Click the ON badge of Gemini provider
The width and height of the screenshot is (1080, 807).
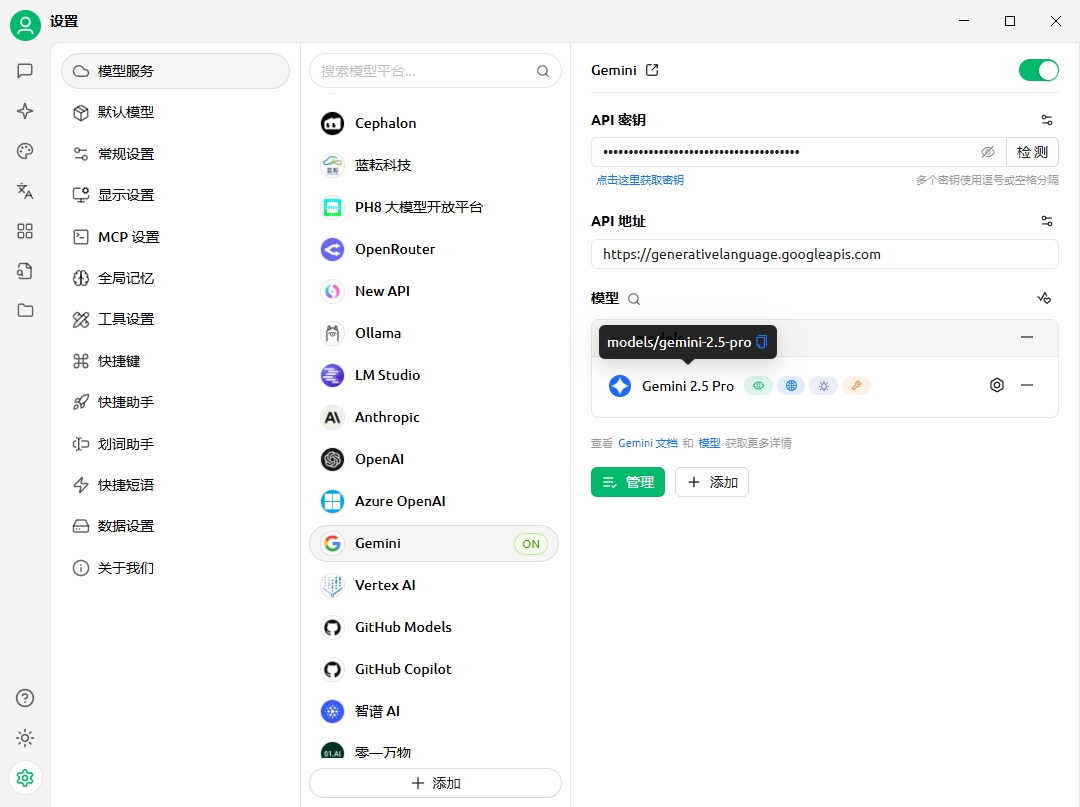tap(530, 544)
